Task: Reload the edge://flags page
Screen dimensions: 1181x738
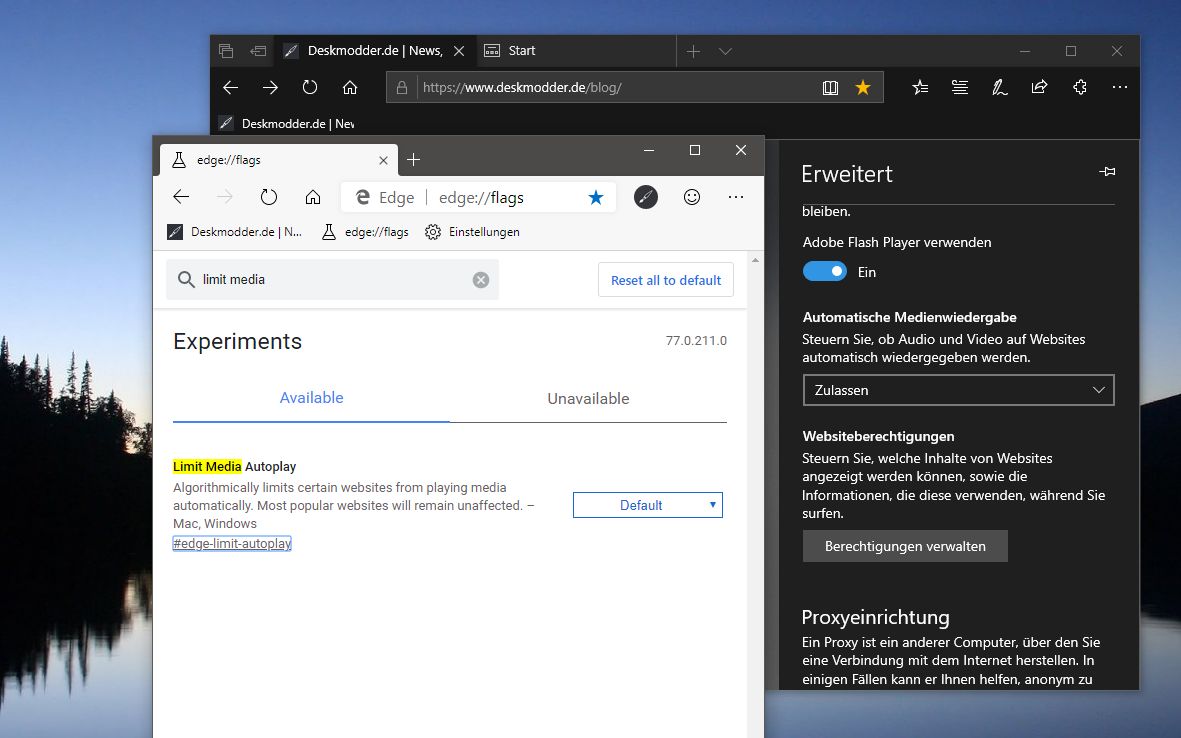Action: pyautogui.click(x=269, y=197)
